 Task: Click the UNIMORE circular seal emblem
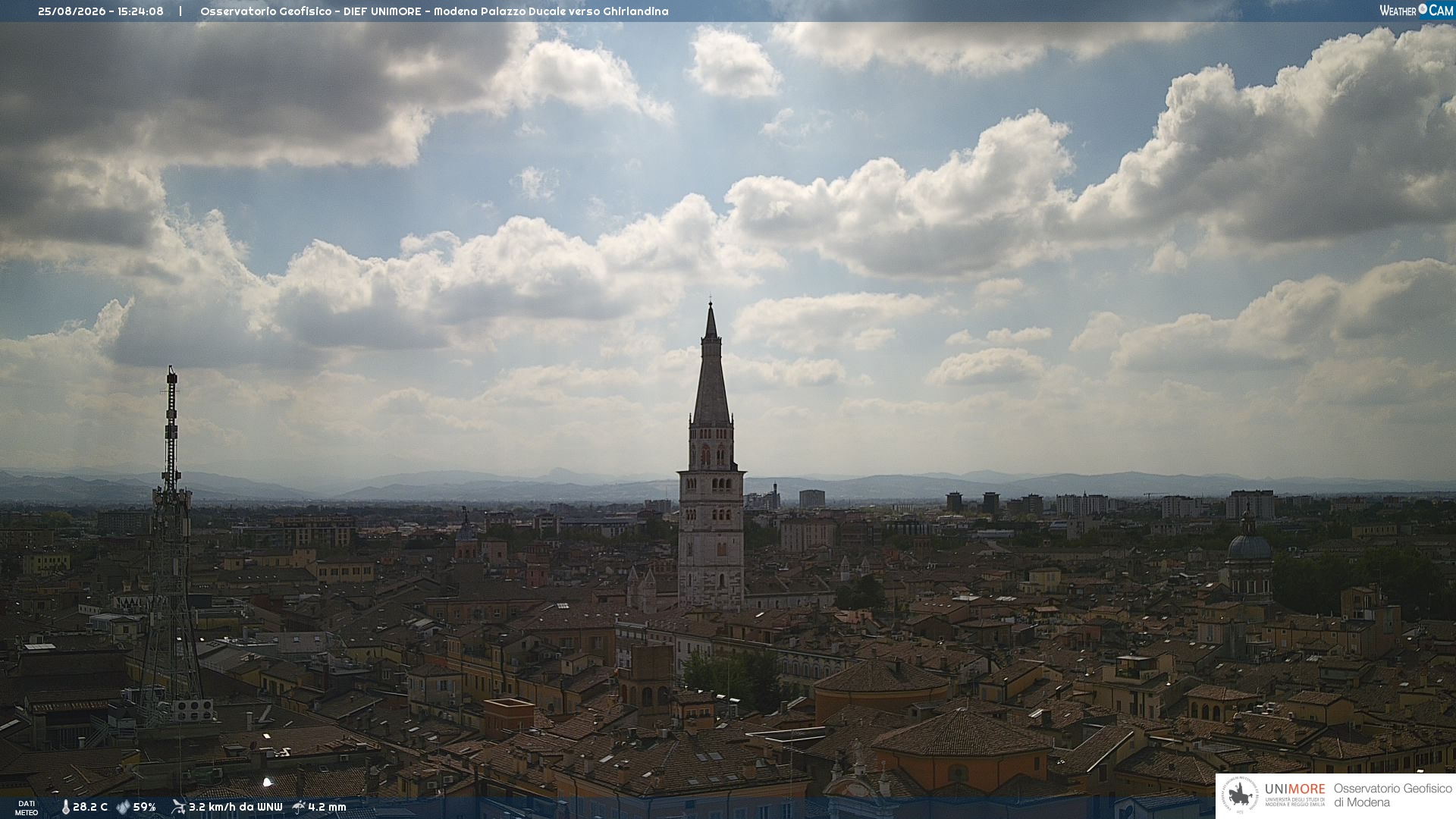point(1241,795)
